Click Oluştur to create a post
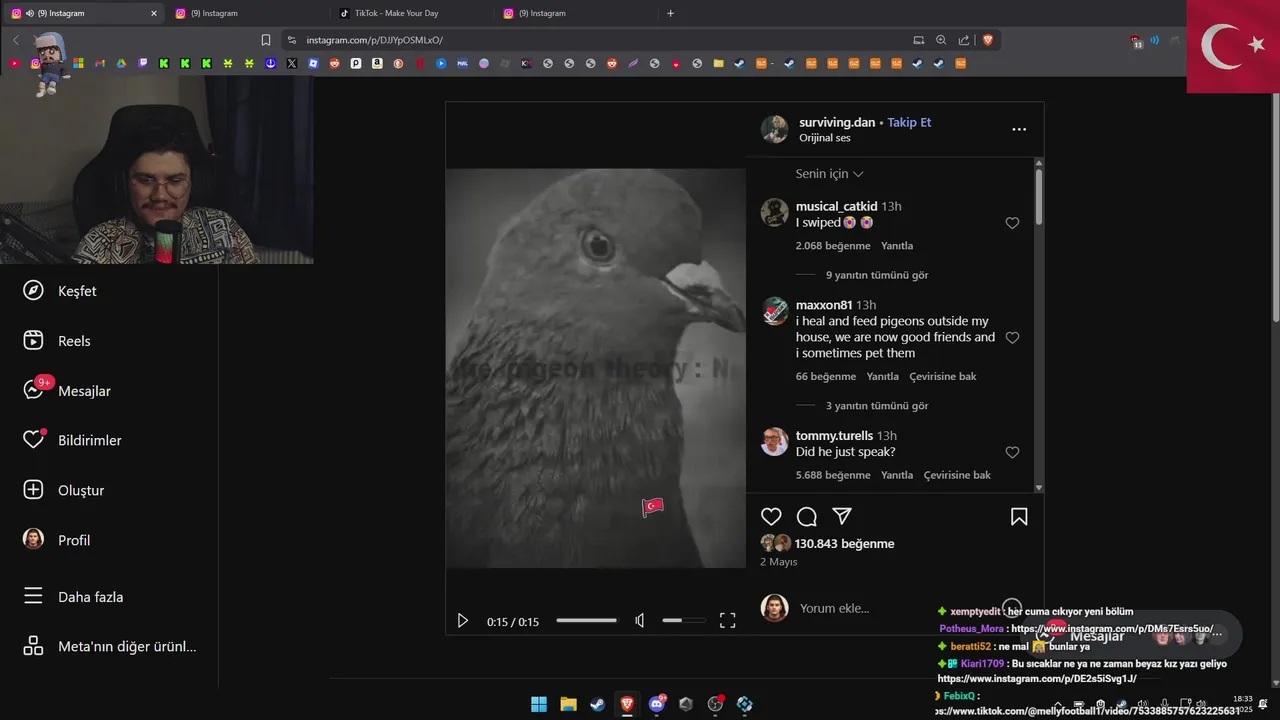 (64, 490)
